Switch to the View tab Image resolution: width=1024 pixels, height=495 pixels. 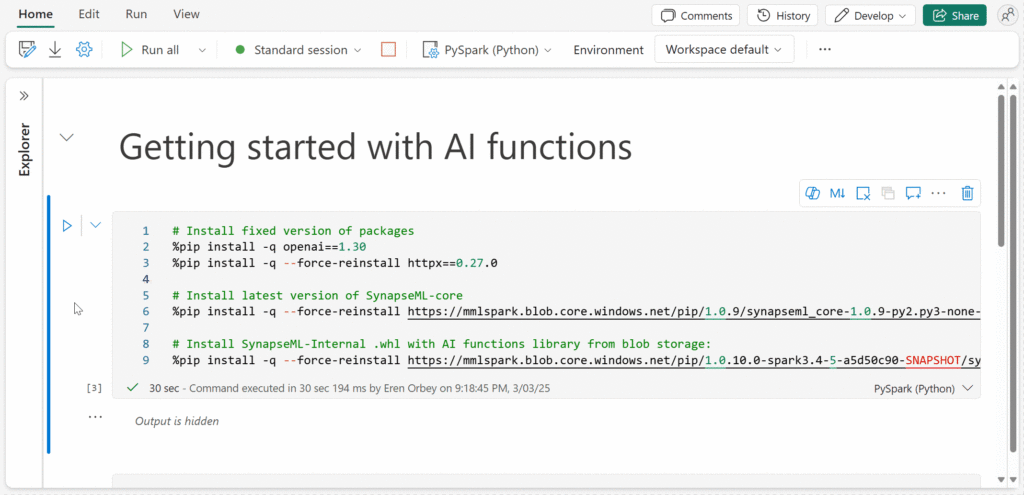[x=187, y=14]
